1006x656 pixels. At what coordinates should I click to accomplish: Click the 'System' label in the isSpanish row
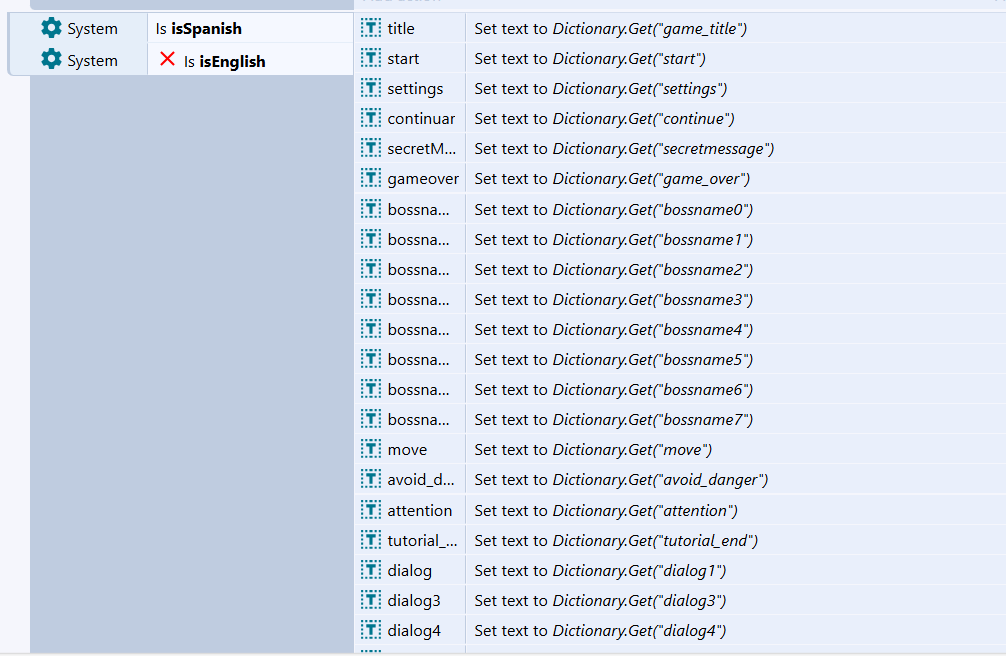tap(92, 29)
